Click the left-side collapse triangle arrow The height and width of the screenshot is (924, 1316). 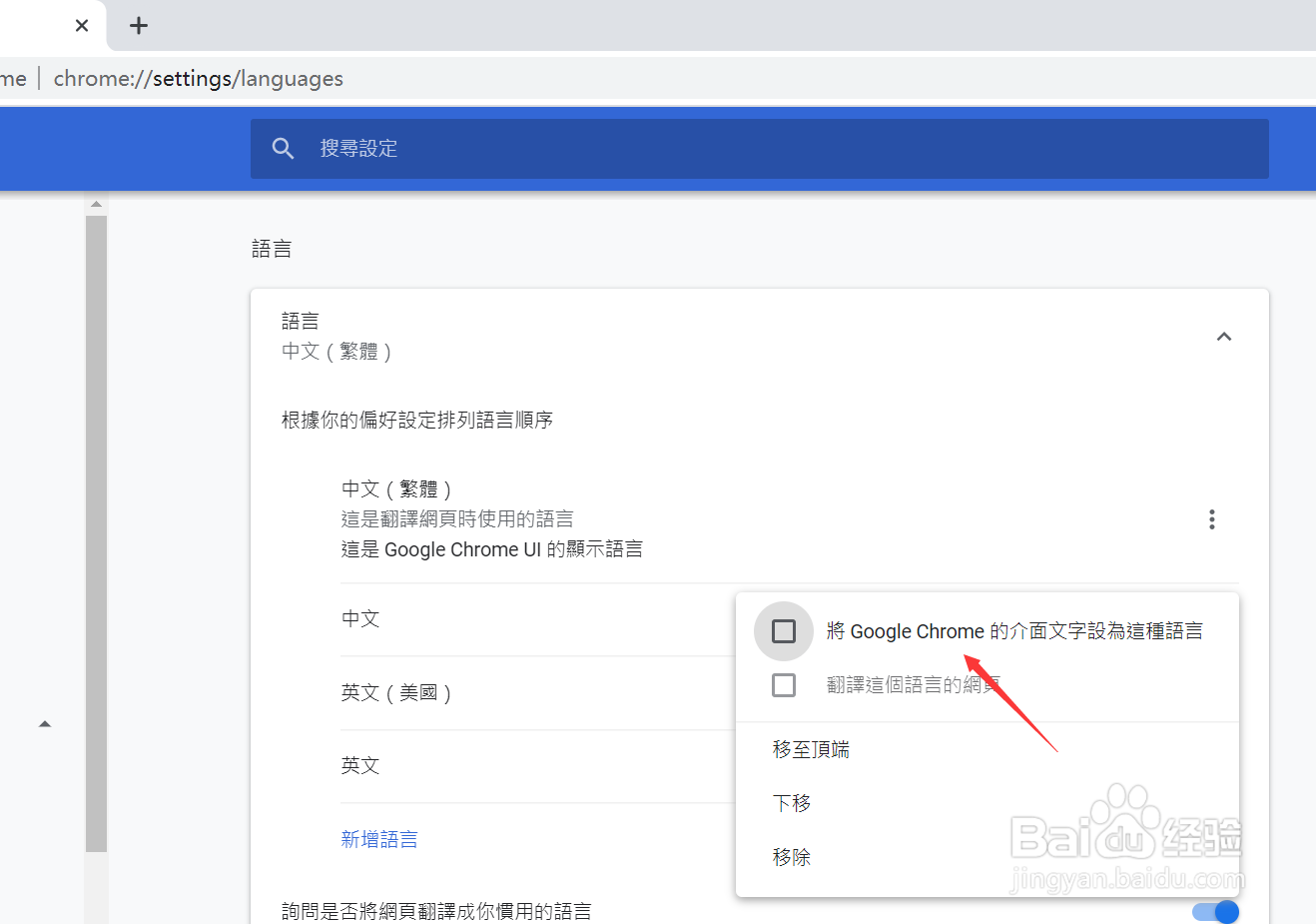tap(45, 723)
